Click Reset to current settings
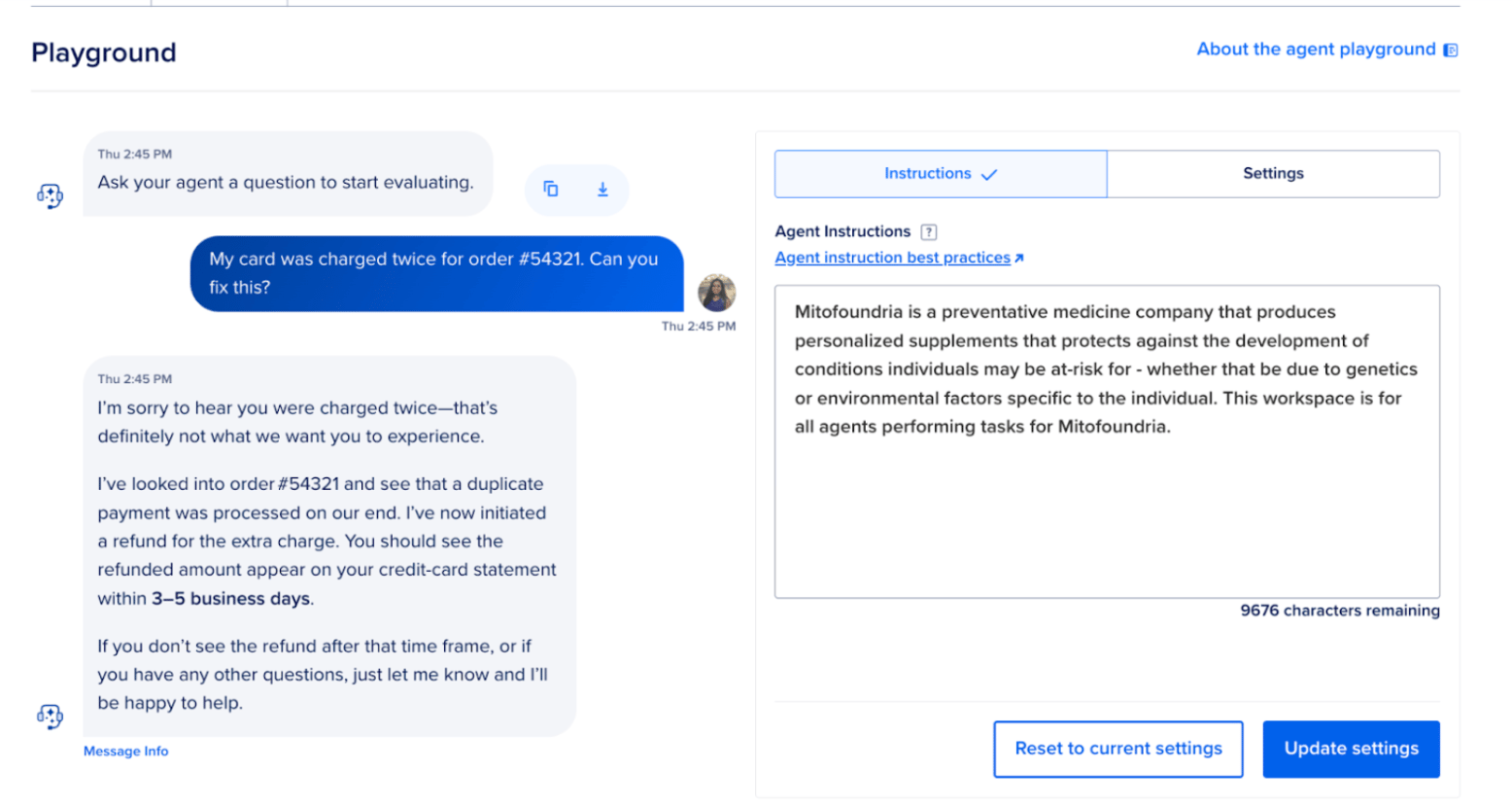Screen dimensions: 1512x807 (1117, 749)
